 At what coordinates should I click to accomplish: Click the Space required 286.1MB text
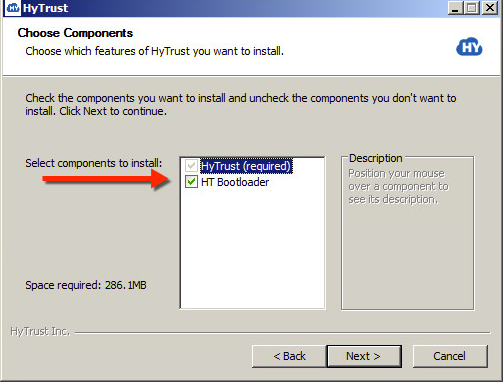(x=86, y=285)
